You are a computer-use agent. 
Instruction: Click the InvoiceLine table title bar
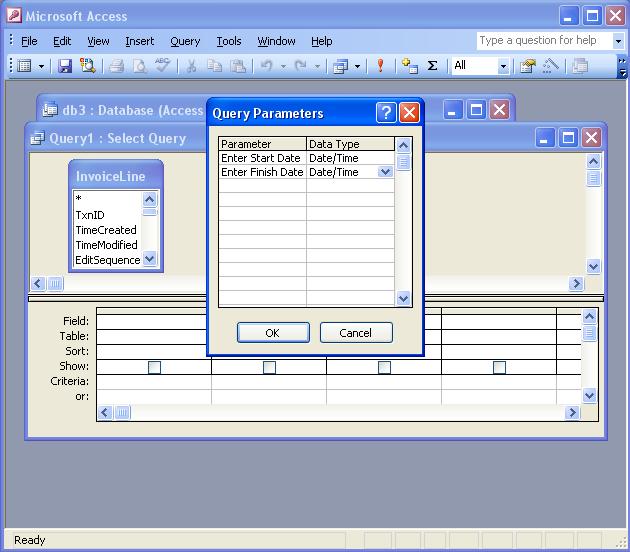(x=116, y=176)
